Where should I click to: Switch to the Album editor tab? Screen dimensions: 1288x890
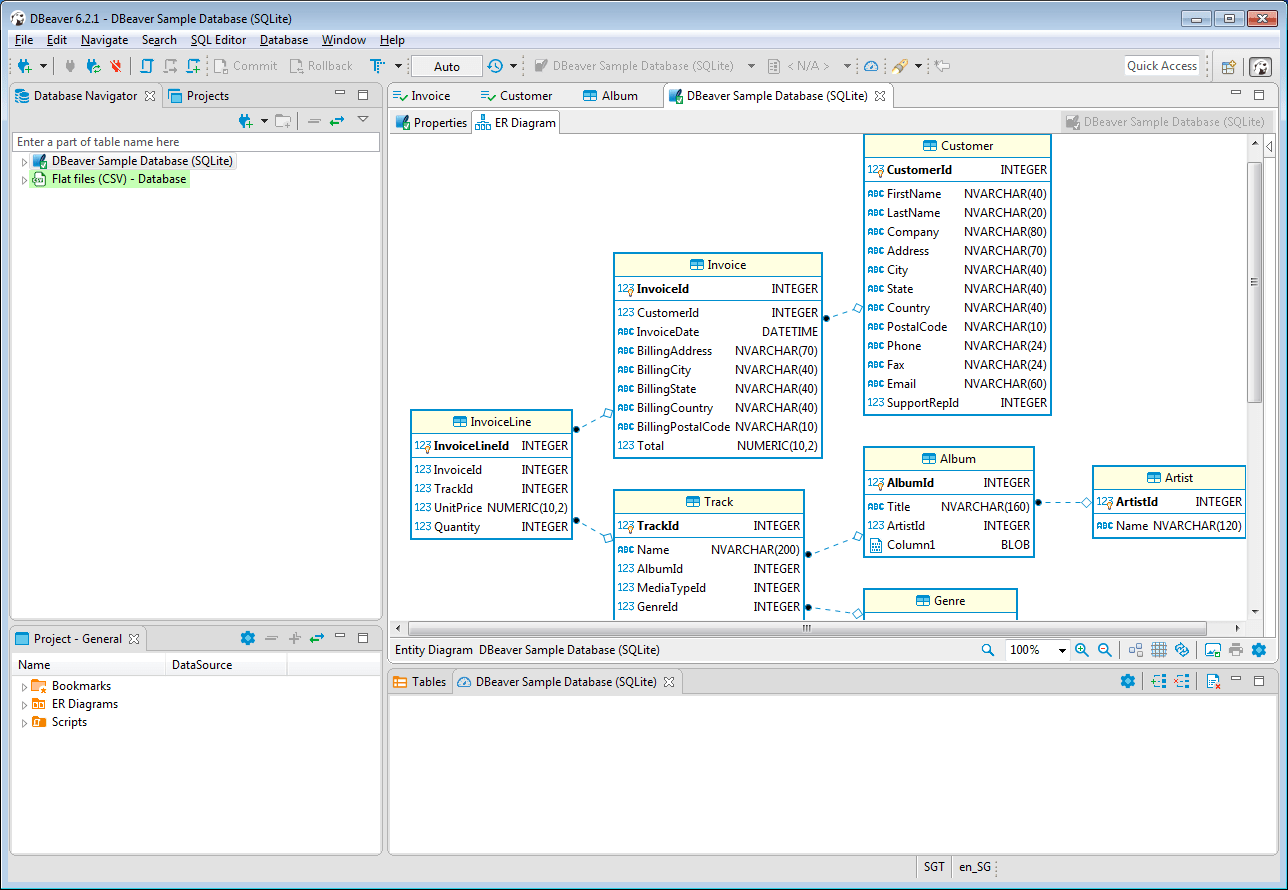(x=610, y=96)
